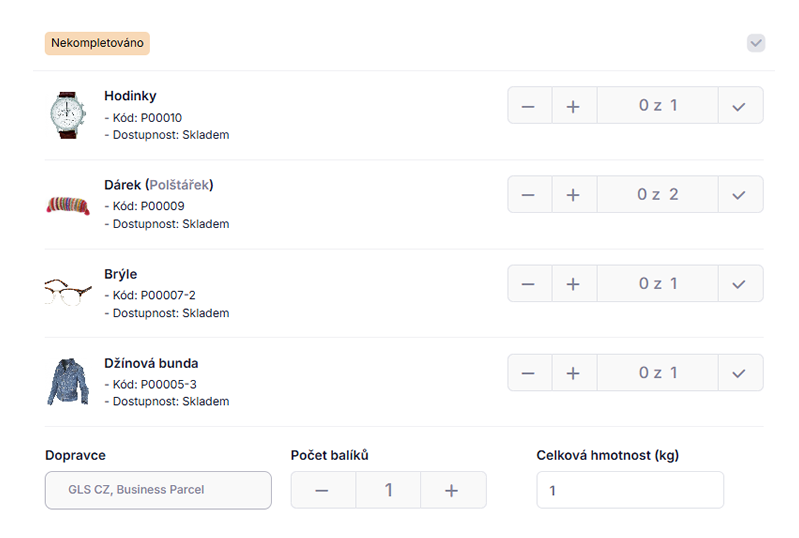The height and width of the screenshot is (538, 799).
Task: Increase picked quantity for Hodinky
Action: [574, 105]
